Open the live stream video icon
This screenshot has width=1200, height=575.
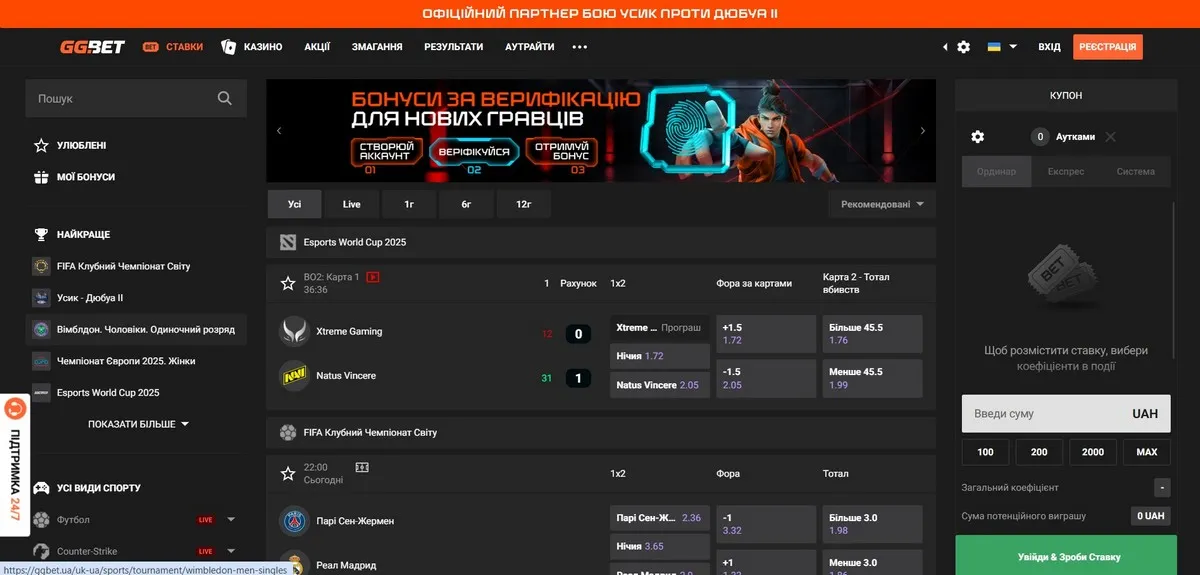373,277
